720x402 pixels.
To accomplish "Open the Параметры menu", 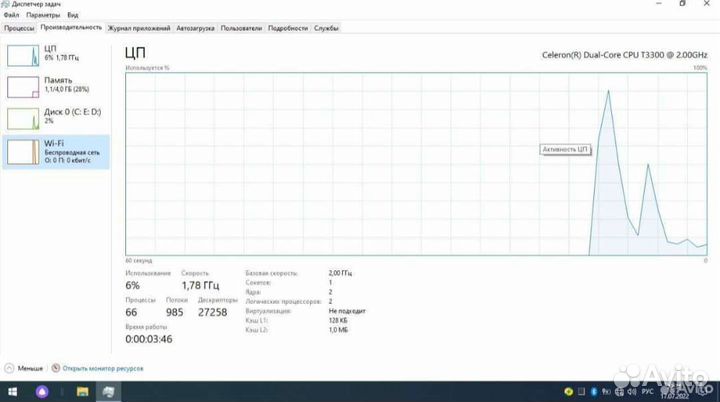I will (x=43, y=15).
